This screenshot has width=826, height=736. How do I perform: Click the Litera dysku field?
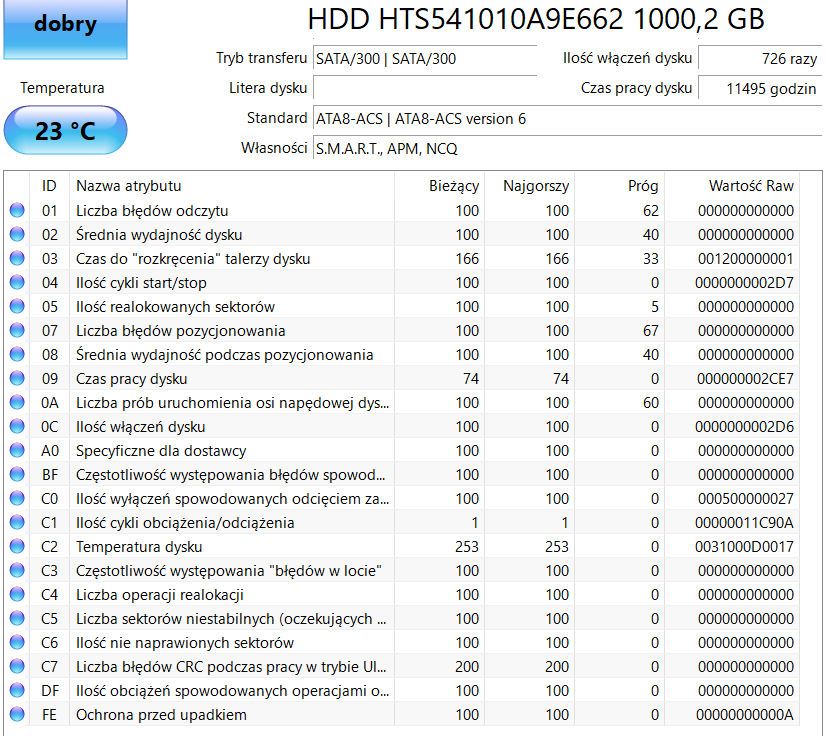[x=425, y=88]
